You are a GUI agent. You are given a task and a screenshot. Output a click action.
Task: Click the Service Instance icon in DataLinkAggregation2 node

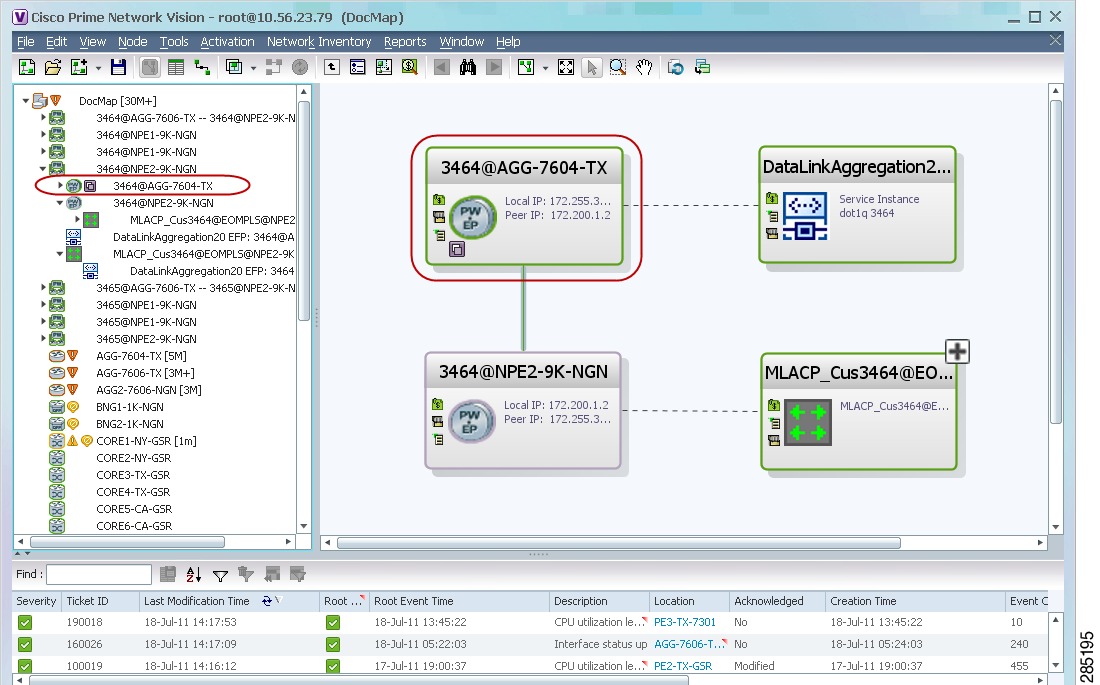805,216
